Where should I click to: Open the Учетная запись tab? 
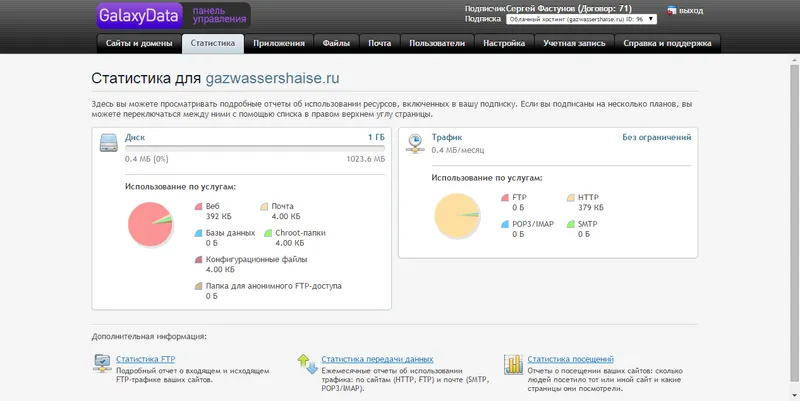pos(574,43)
